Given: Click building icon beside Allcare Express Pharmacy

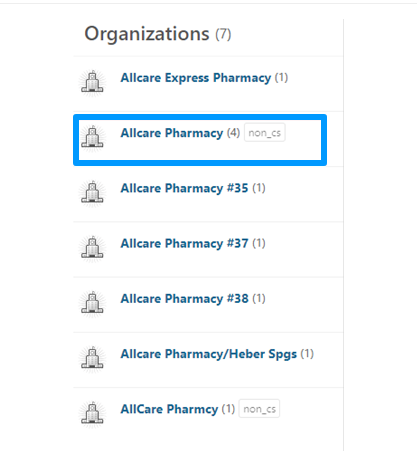Looking at the screenshot, I should point(92,82).
